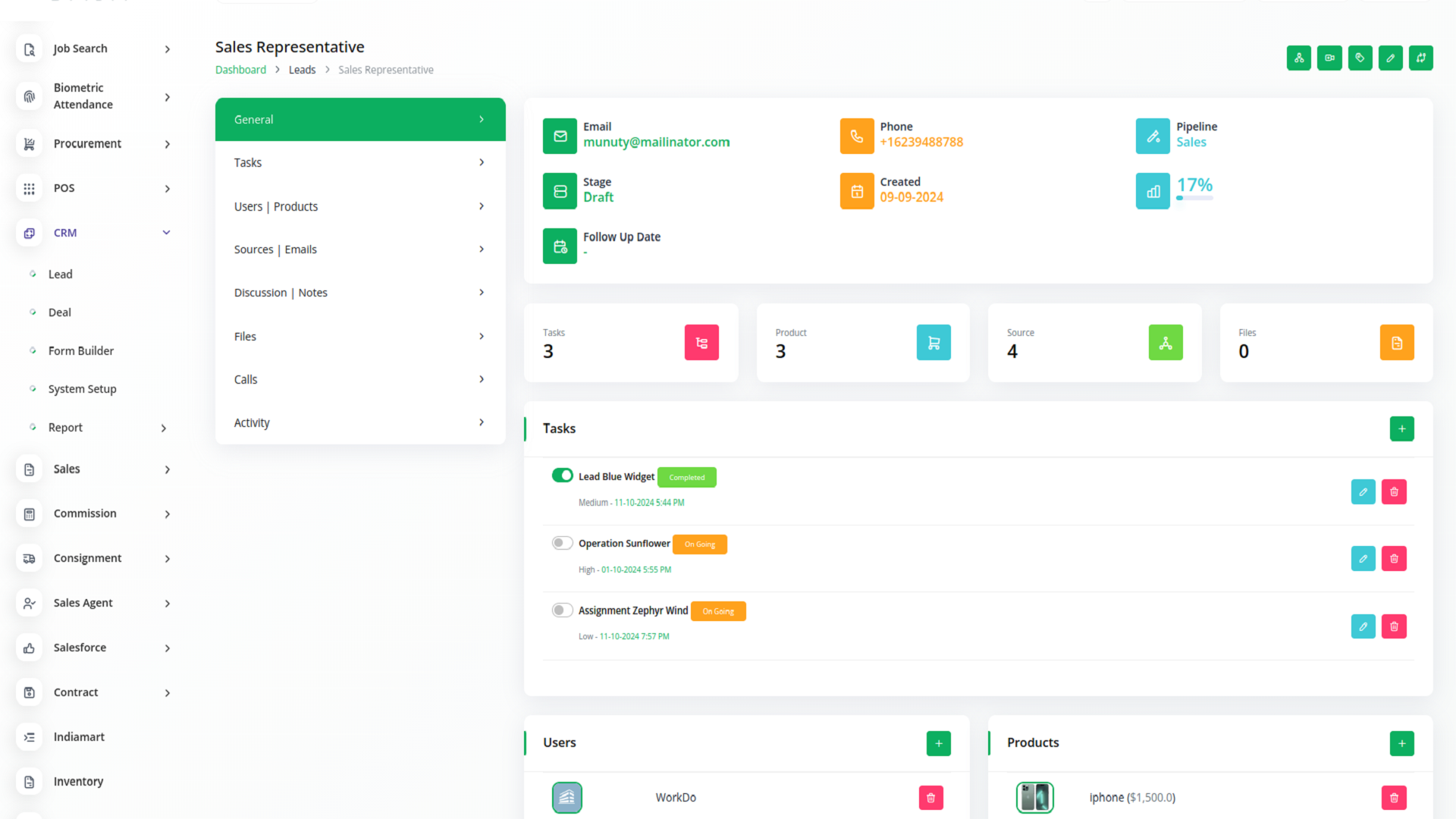This screenshot has width=1456, height=819.
Task: Delete the Operation Sunflower task
Action: [x=1394, y=559]
